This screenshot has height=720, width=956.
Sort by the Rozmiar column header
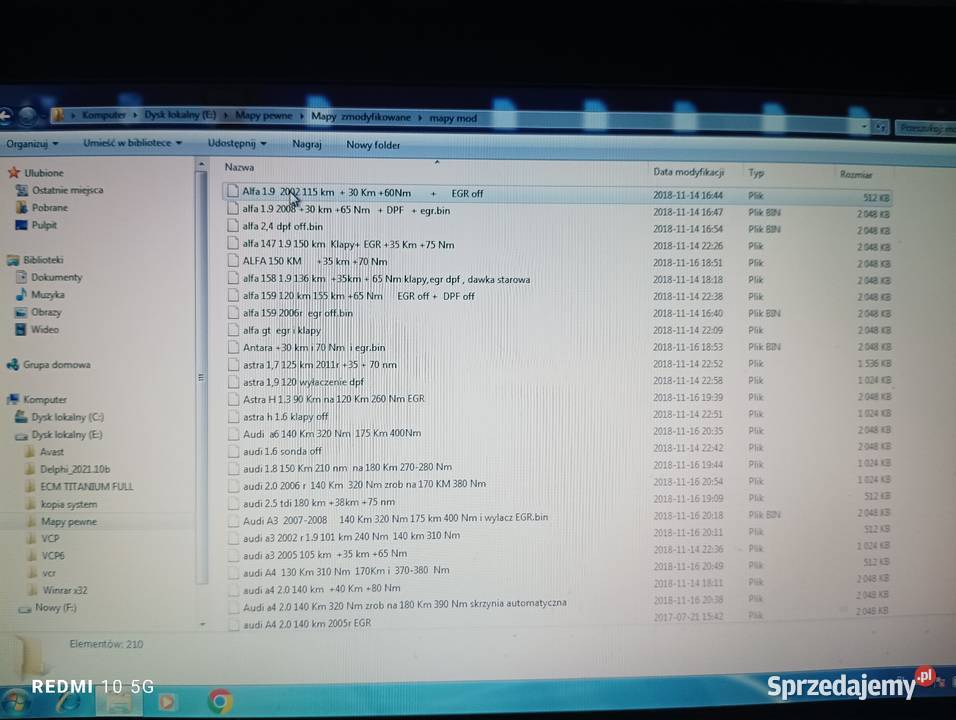pyautogui.click(x=856, y=174)
